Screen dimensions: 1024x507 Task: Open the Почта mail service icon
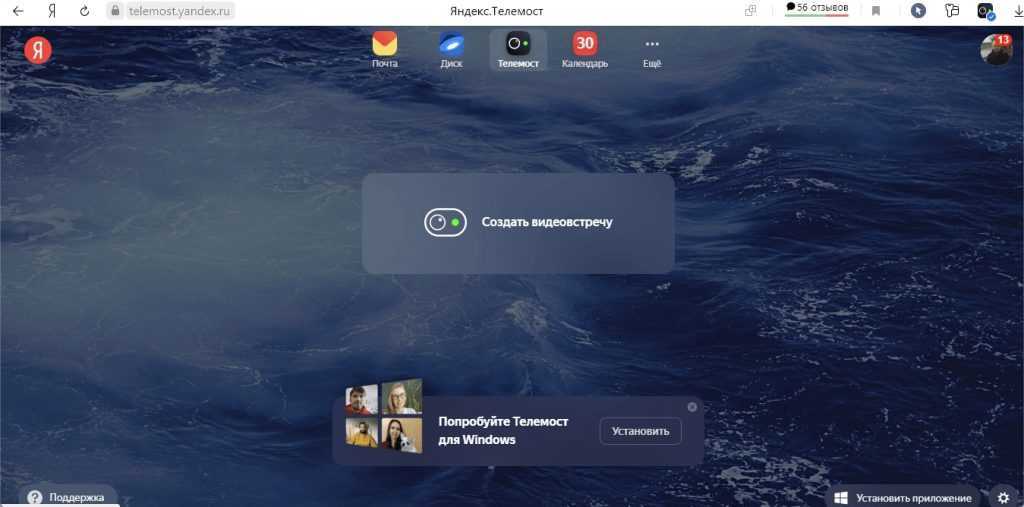385,49
